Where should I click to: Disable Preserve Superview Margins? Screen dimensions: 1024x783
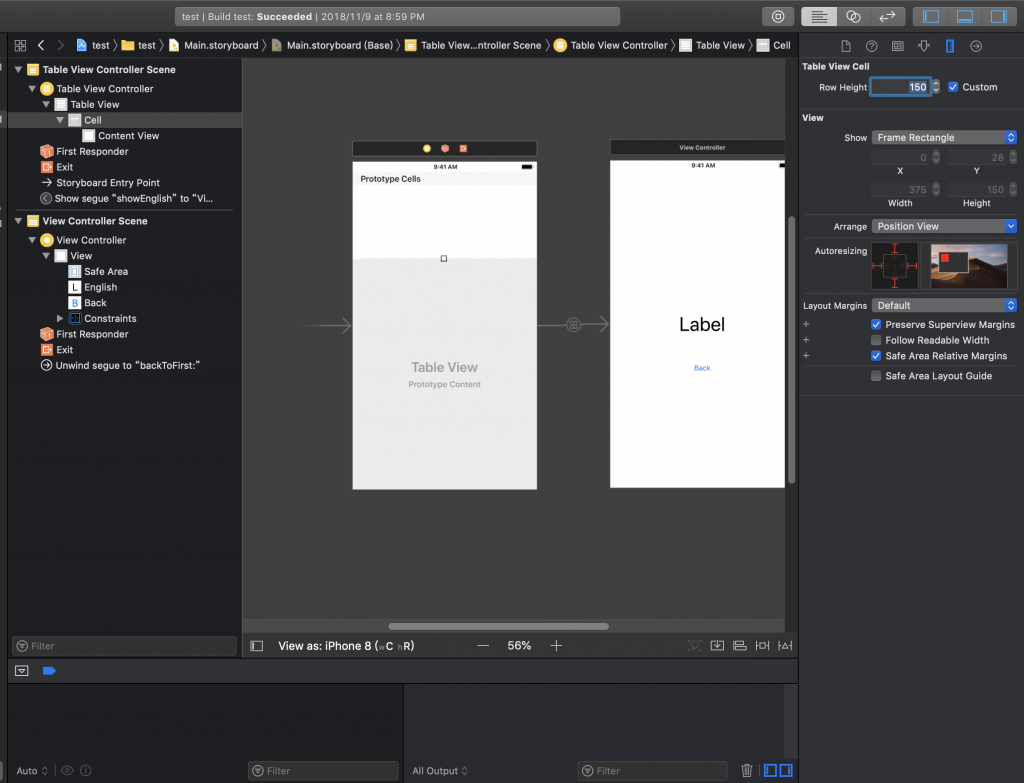pos(876,325)
